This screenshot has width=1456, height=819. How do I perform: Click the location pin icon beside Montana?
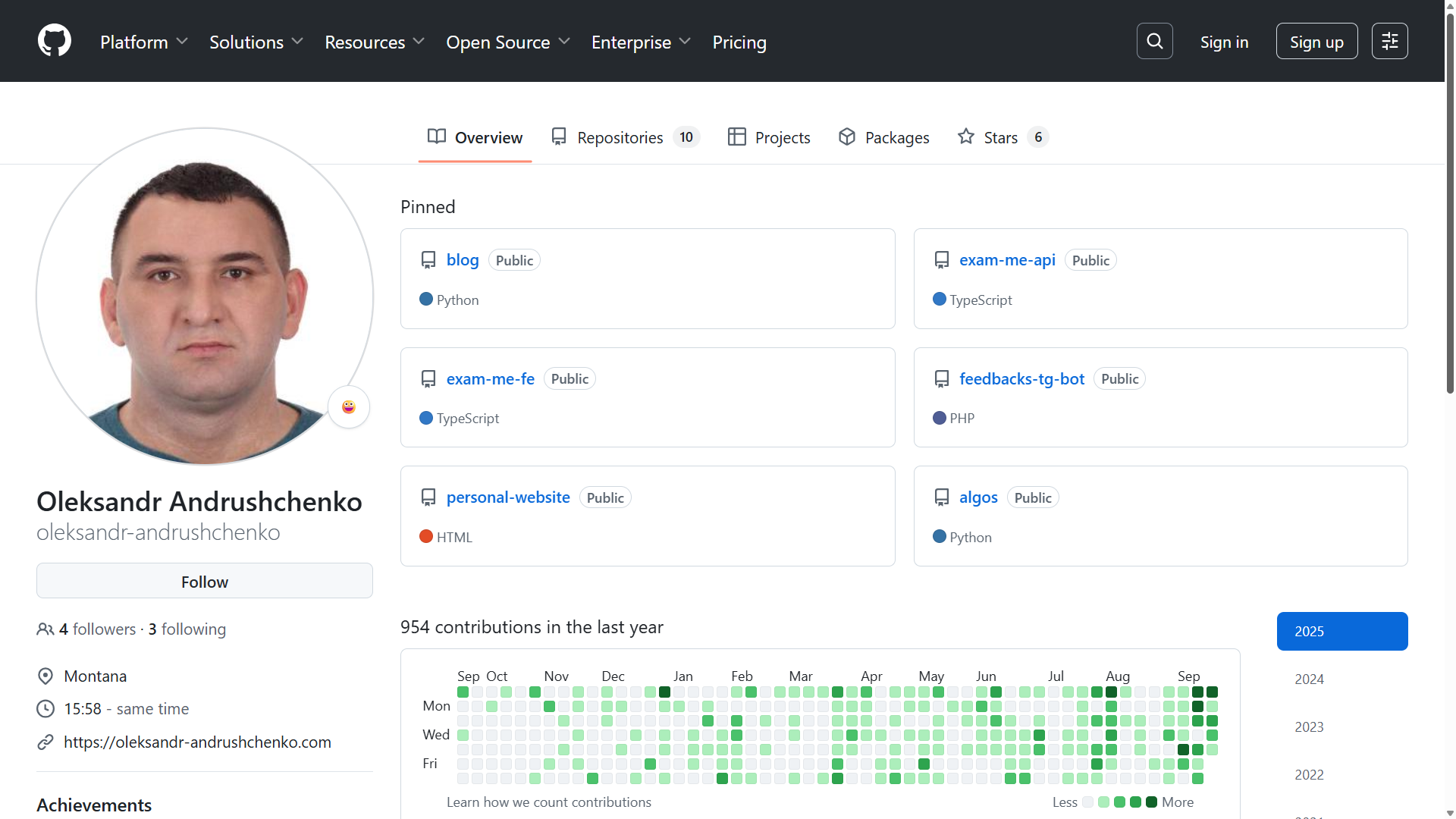point(45,676)
